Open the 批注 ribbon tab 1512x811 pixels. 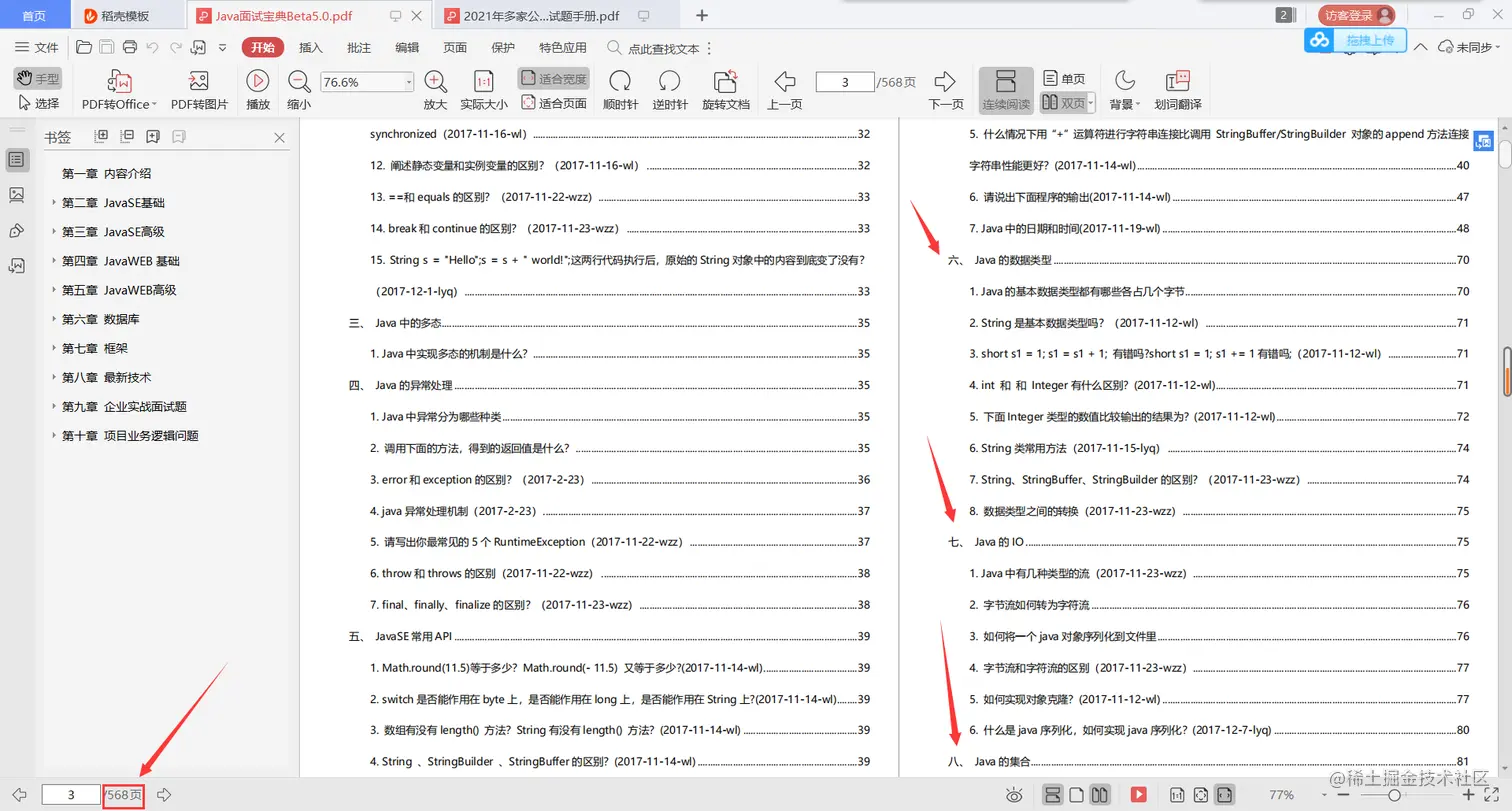point(359,47)
